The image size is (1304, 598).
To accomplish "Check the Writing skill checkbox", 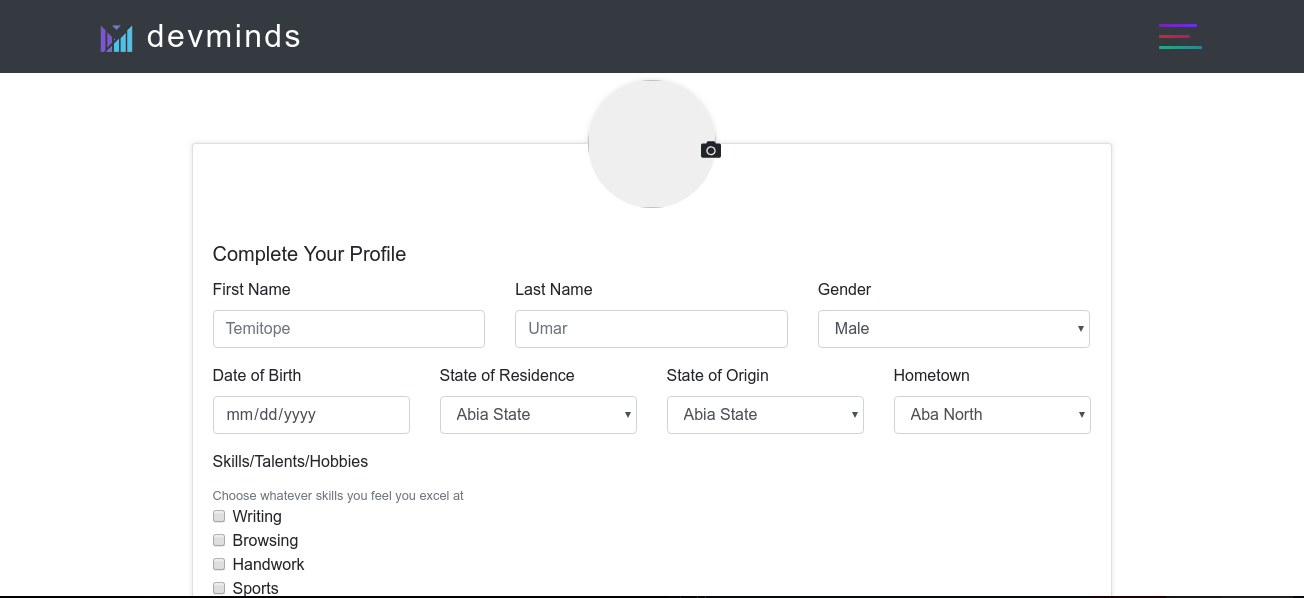I will [x=219, y=516].
